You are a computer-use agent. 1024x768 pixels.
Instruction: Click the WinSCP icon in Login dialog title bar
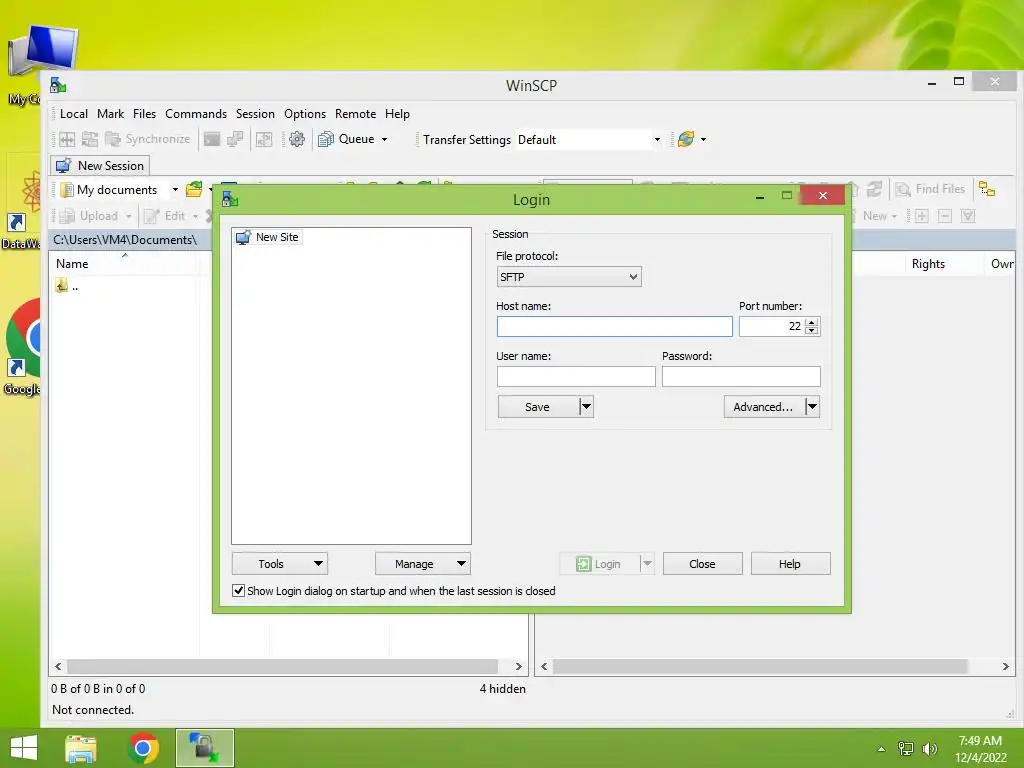point(230,199)
